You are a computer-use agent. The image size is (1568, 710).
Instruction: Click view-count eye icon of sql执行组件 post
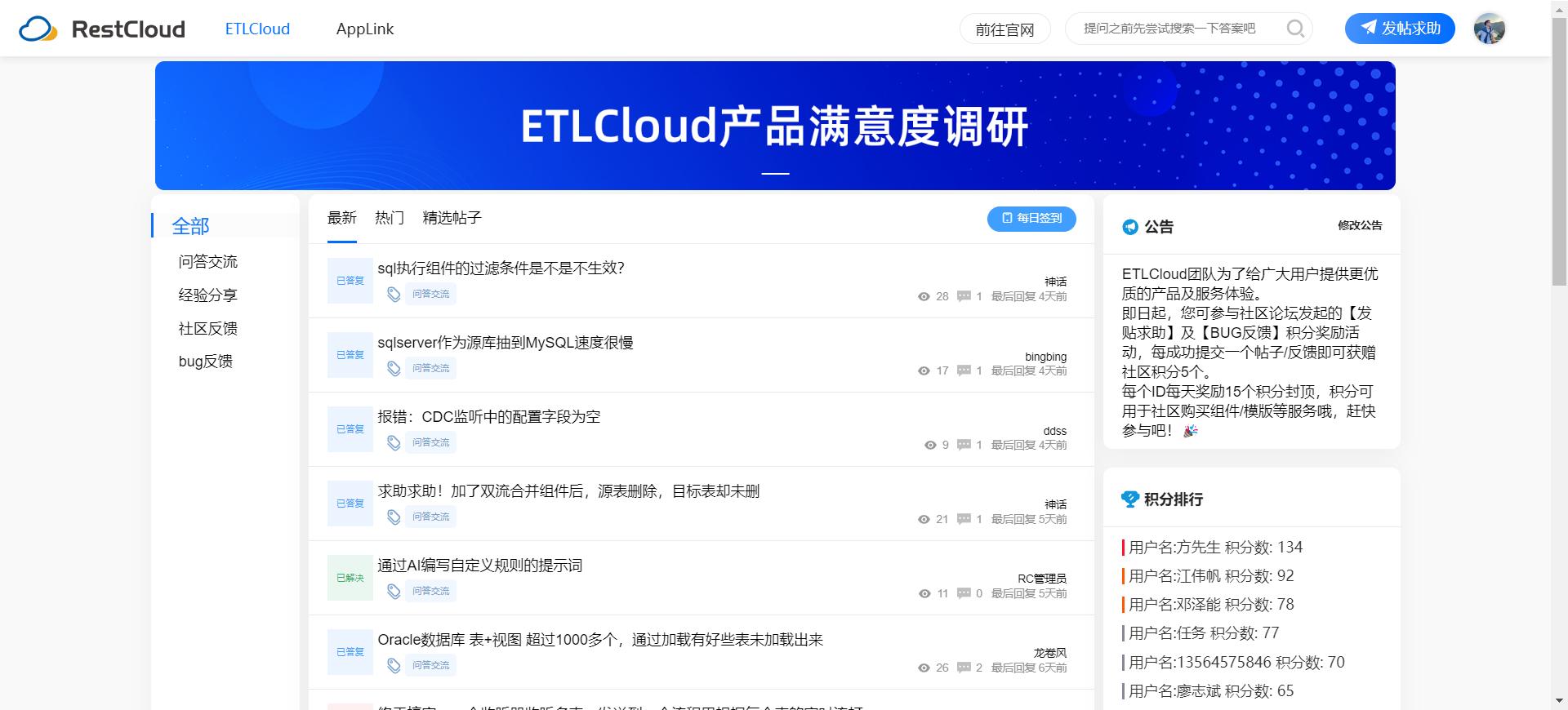tap(924, 296)
